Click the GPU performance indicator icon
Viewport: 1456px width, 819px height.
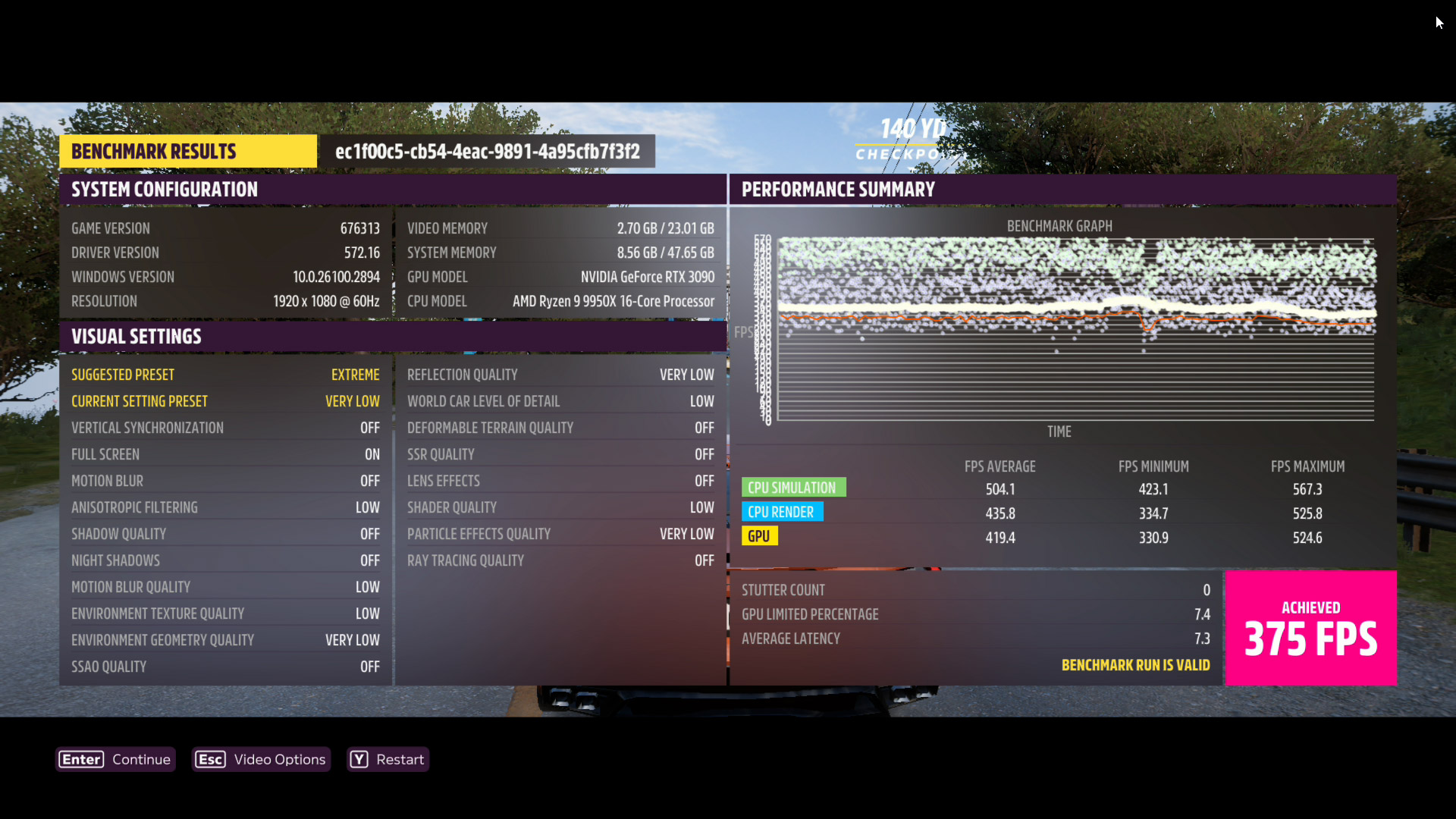click(x=759, y=537)
